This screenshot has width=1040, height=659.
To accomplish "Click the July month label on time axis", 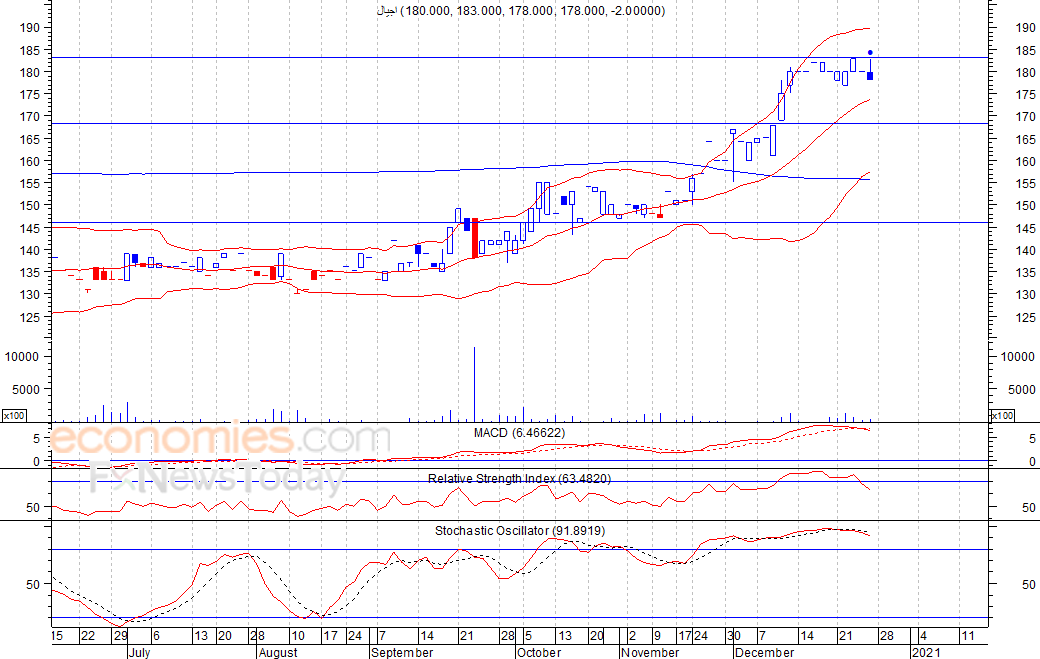I will (139, 652).
